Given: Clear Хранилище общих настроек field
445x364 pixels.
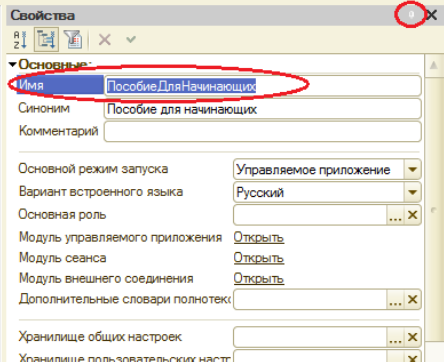Looking at the screenshot, I should pos(412,337).
